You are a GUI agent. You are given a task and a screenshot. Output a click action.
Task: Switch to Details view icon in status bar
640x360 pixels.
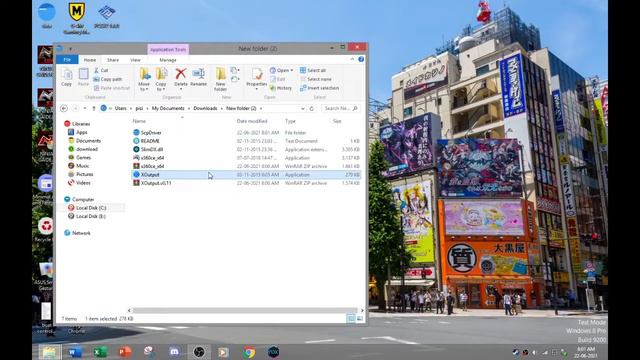click(x=351, y=318)
